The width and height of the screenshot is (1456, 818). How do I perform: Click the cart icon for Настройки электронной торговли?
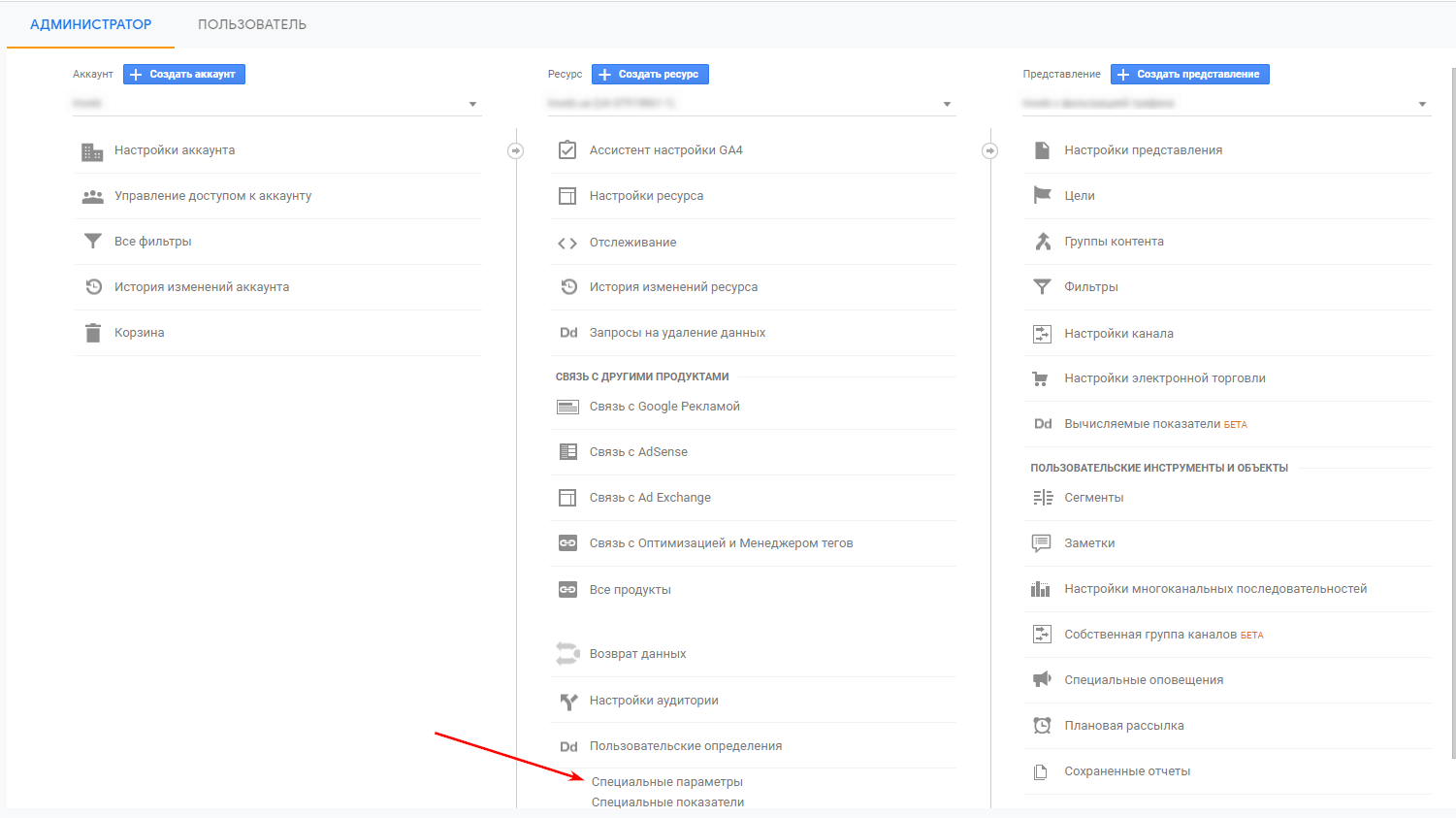click(x=1041, y=379)
